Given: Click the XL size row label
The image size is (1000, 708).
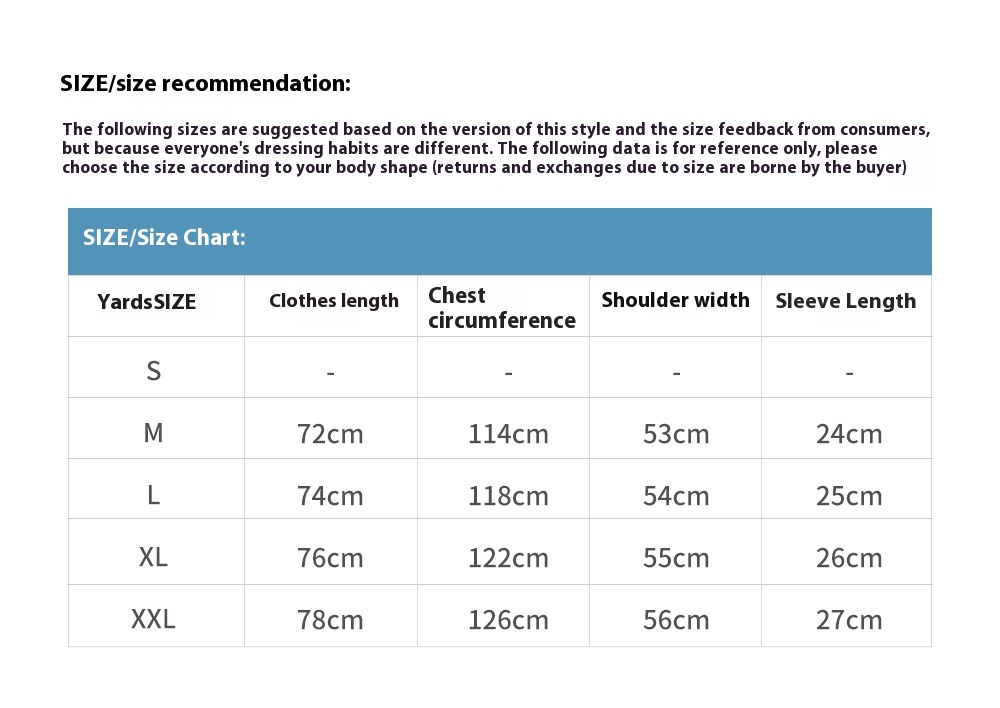Looking at the screenshot, I should click(x=153, y=557).
